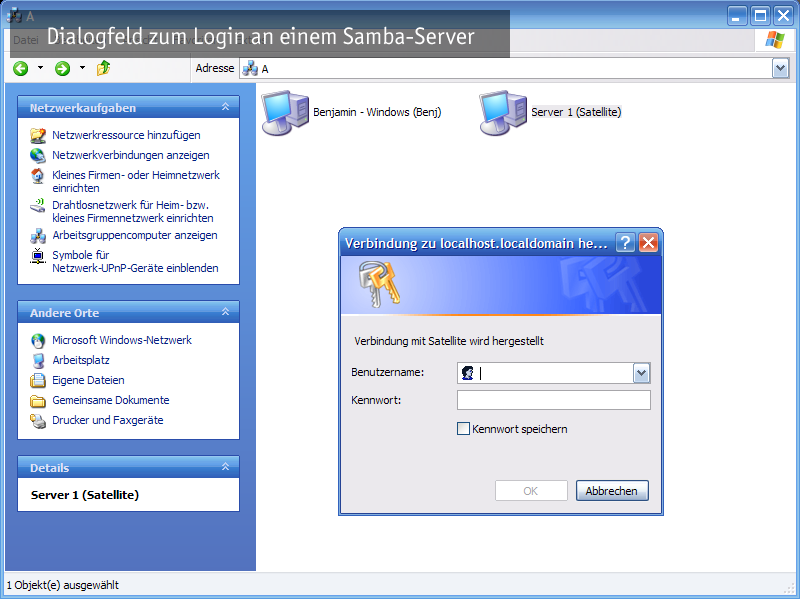800x599 pixels.
Task: Click the status bar text 1 Objekt(e) ausgewählt
Action: click(63, 585)
